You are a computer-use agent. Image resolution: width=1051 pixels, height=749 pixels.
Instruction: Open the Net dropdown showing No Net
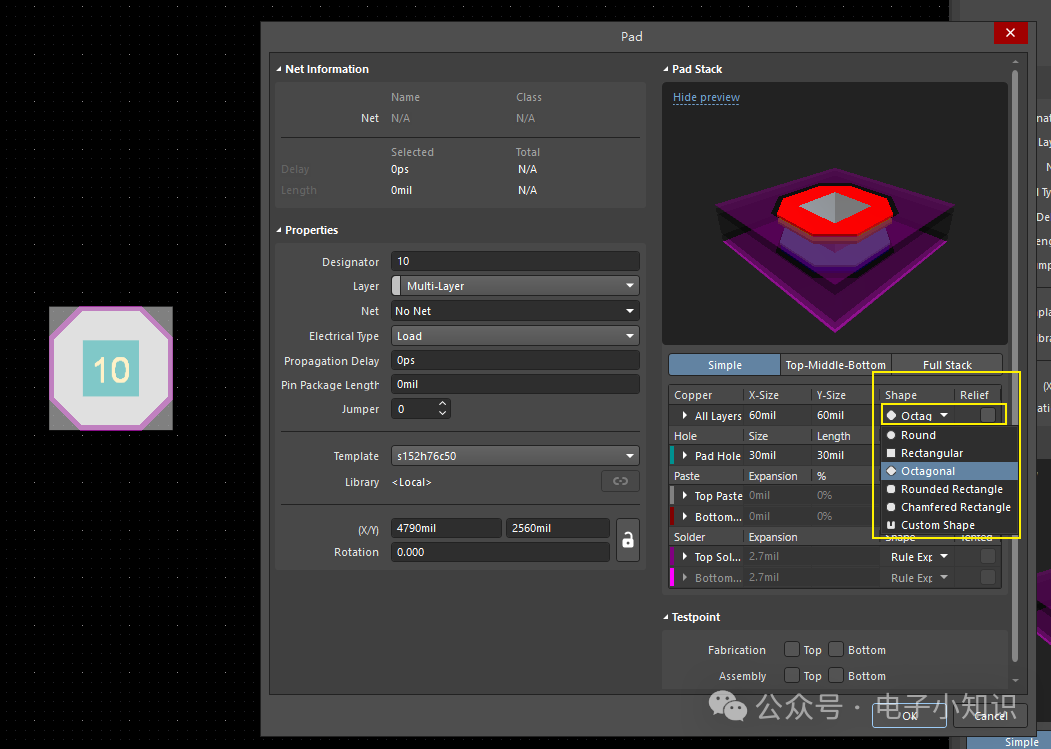[515, 311]
